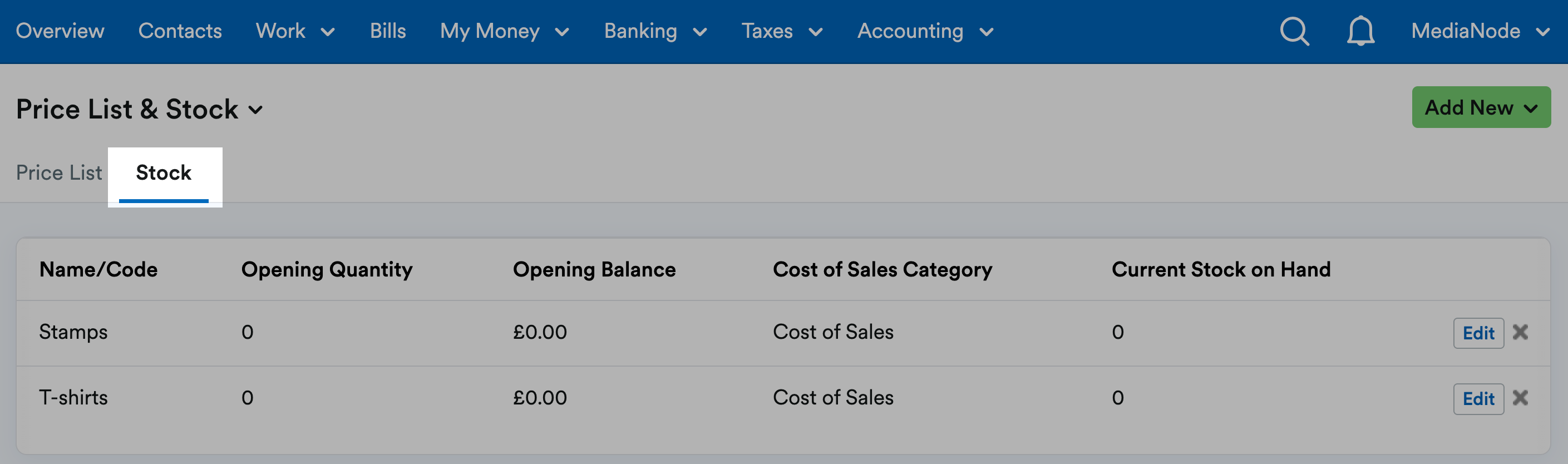Expand the My Money menu
This screenshot has height=464, width=1568.
click(x=504, y=31)
